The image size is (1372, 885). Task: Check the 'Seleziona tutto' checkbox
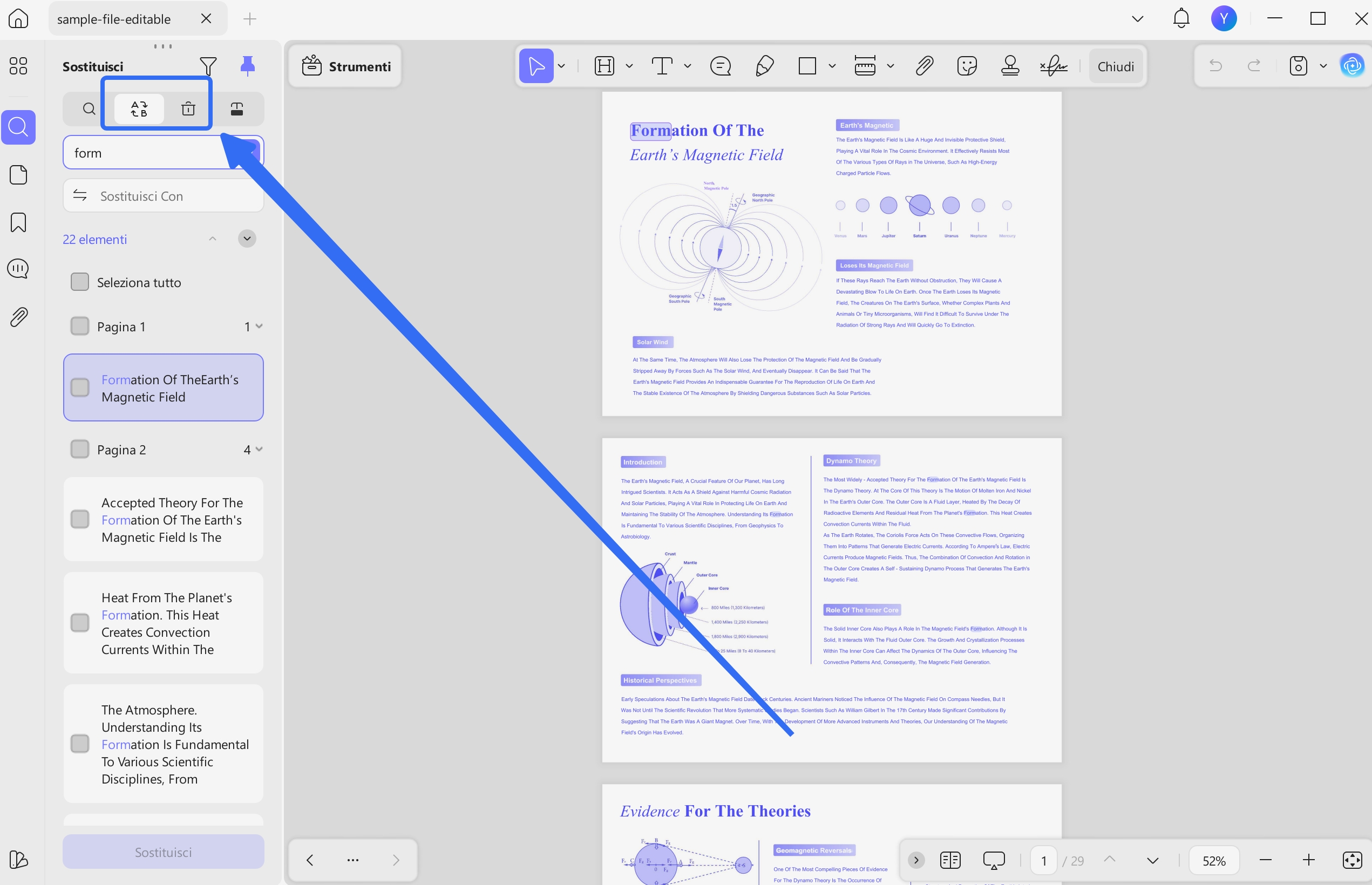pos(80,282)
